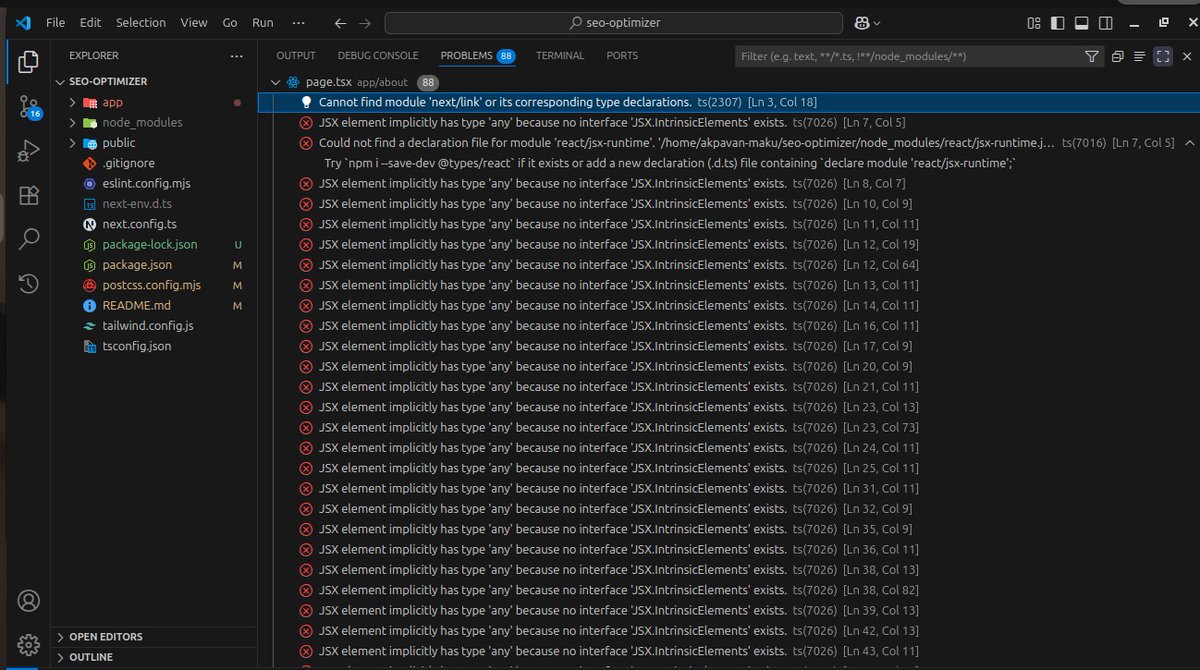Select JSX error at Ln 12, Col 64

click(x=728, y=265)
